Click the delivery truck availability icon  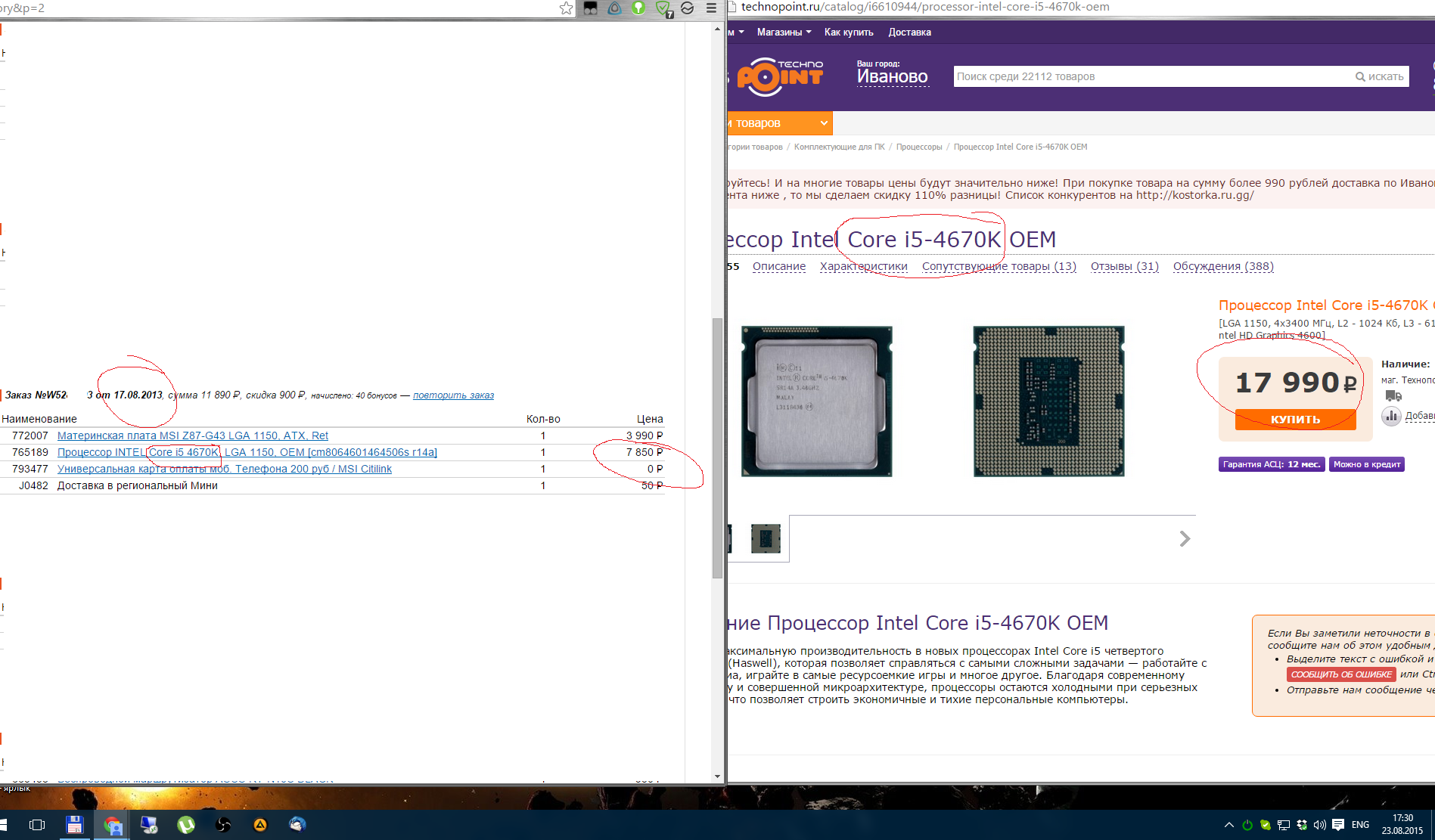(1393, 395)
